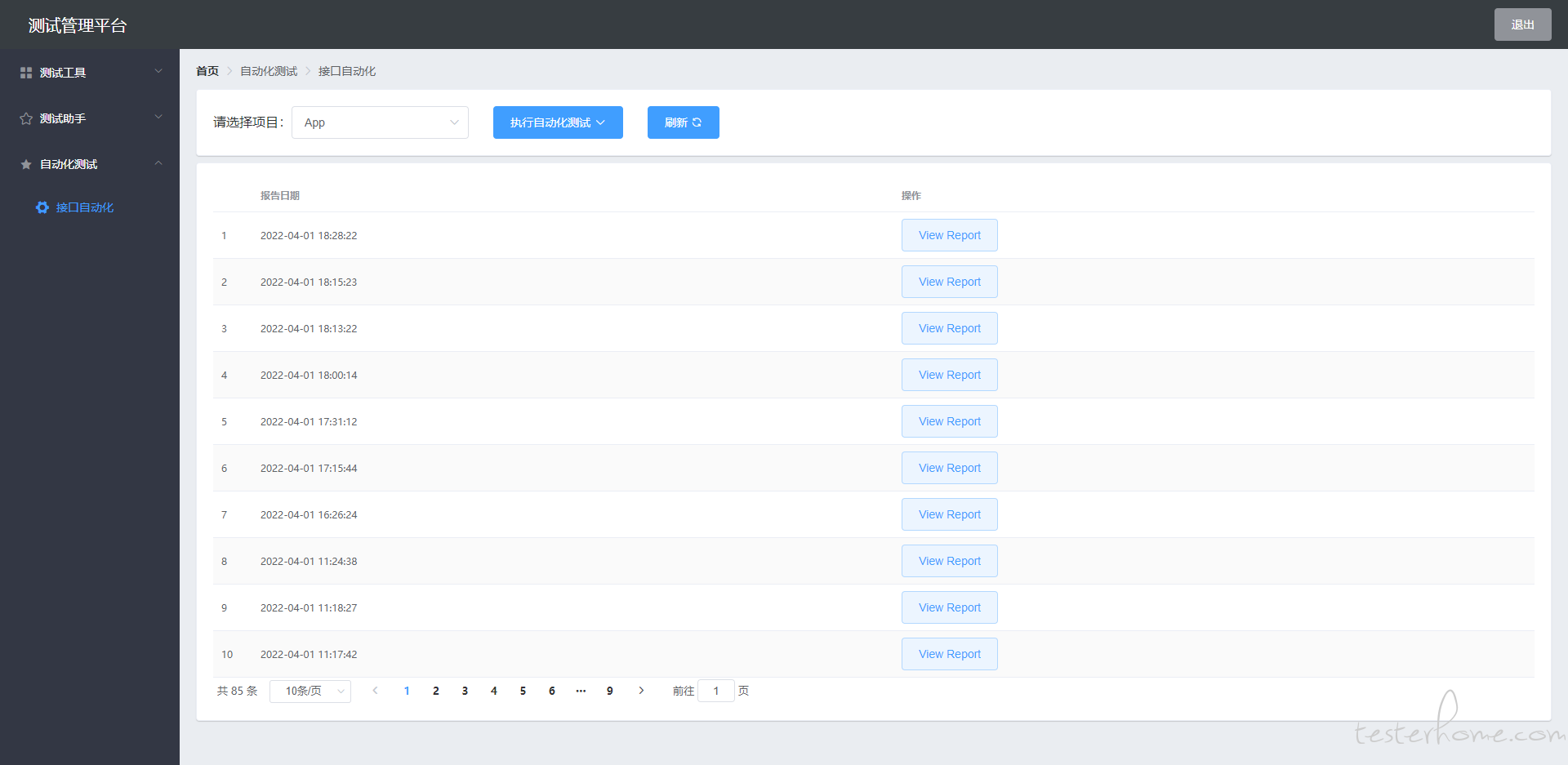1568x765 pixels.
Task: Click the 刷新 refresh button
Action: [x=684, y=122]
